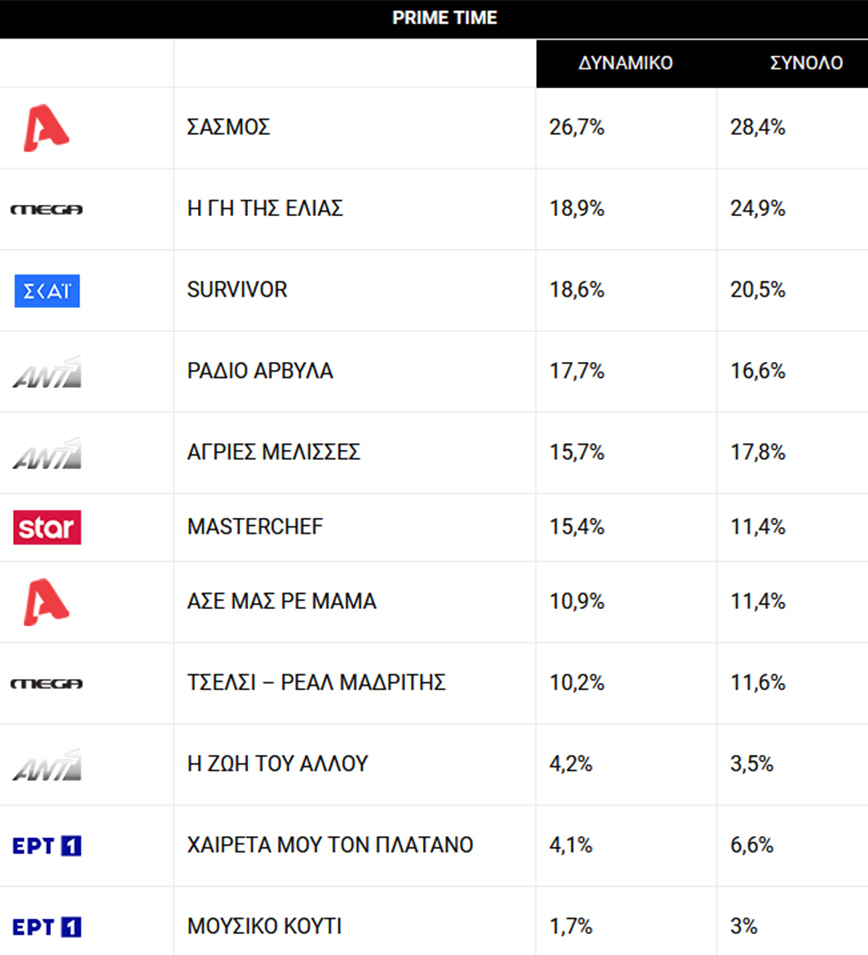Screen dimensions: 868x955
Task: Click the Alpha logo beside ΣΑΣΜΟΣ
Action: 46,128
